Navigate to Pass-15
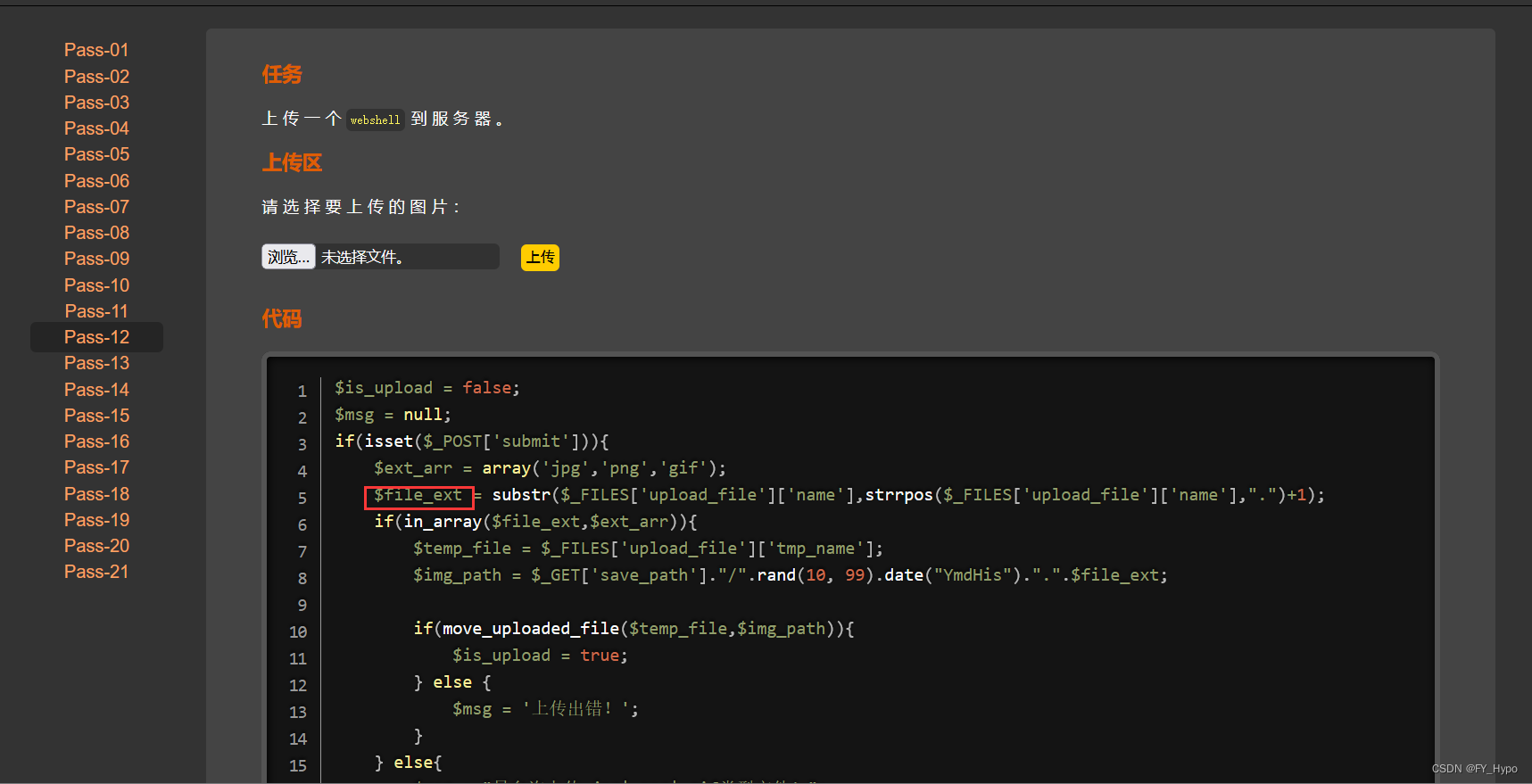This screenshot has width=1532, height=784. click(x=96, y=416)
